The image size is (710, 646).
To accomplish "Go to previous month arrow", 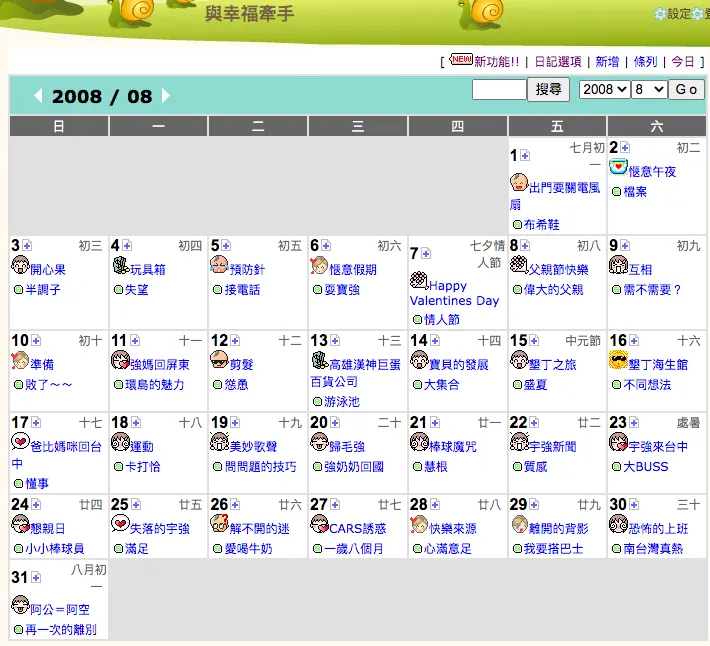I will point(38,96).
